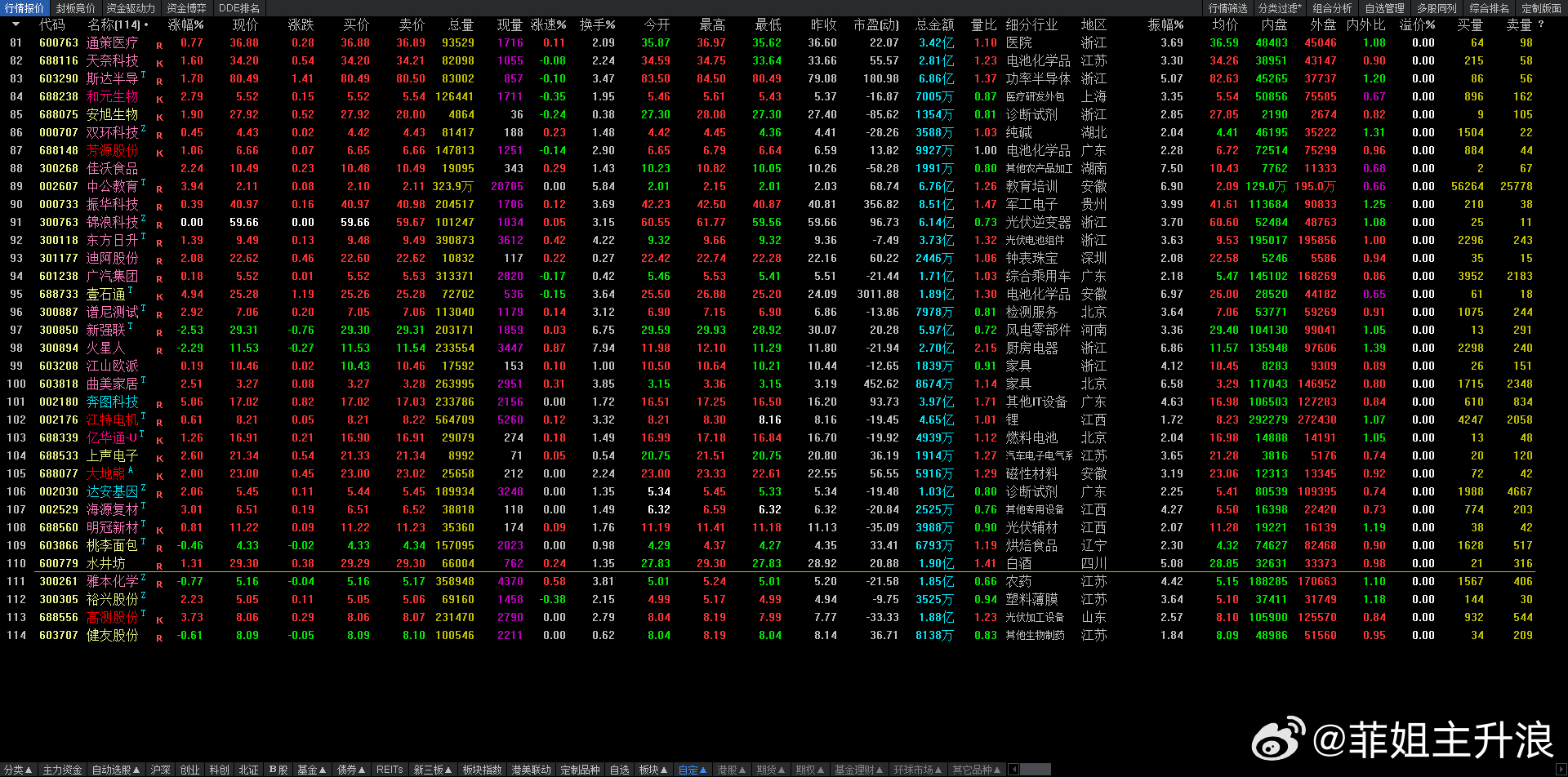1568x777 pixels.
Task: Sort by the 内外比 column header
Action: click(x=1366, y=25)
